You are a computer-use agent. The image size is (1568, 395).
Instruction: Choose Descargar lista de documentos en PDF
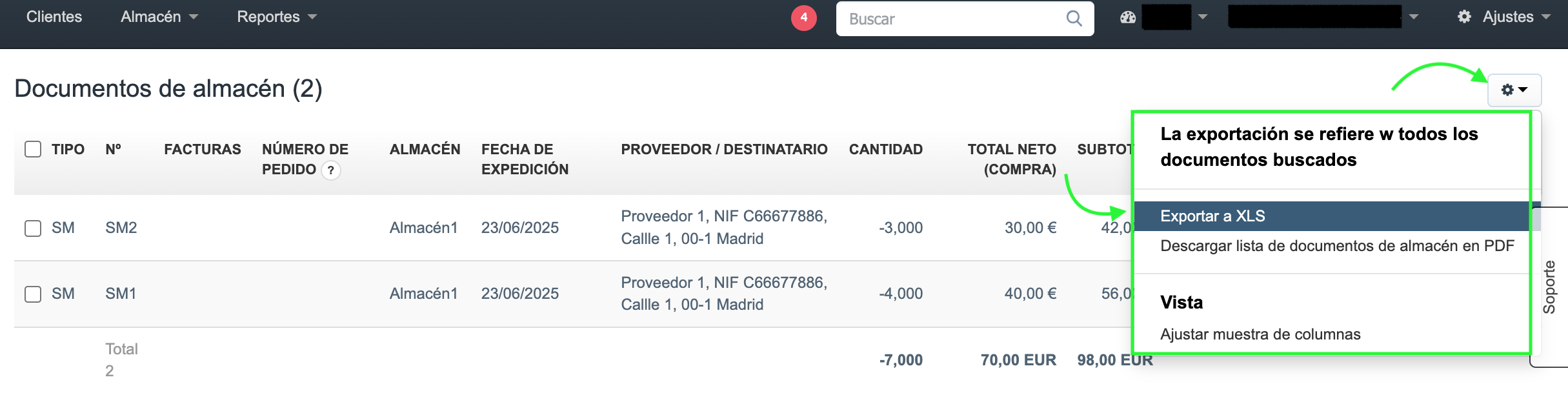point(1336,246)
